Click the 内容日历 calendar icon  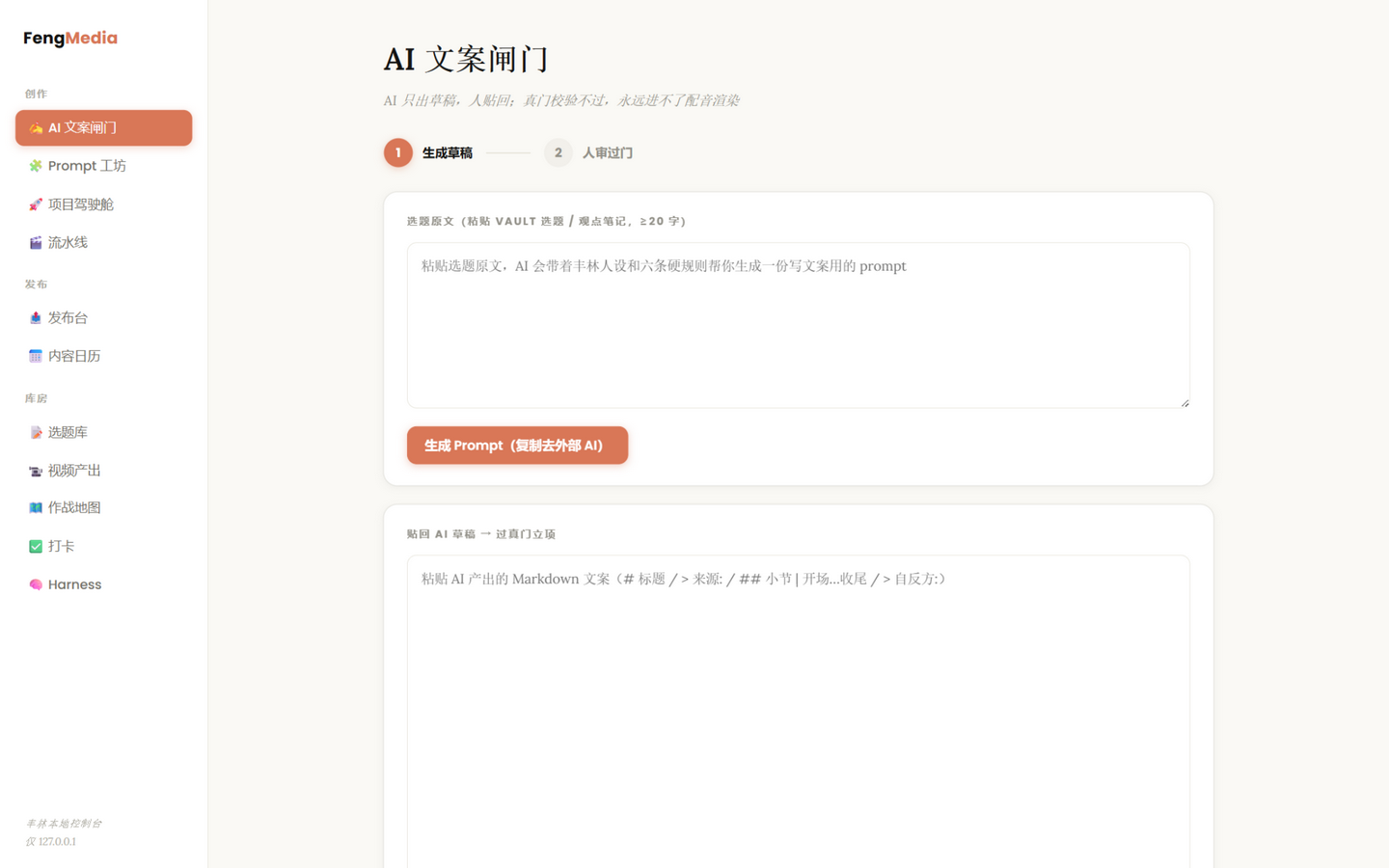tap(36, 356)
